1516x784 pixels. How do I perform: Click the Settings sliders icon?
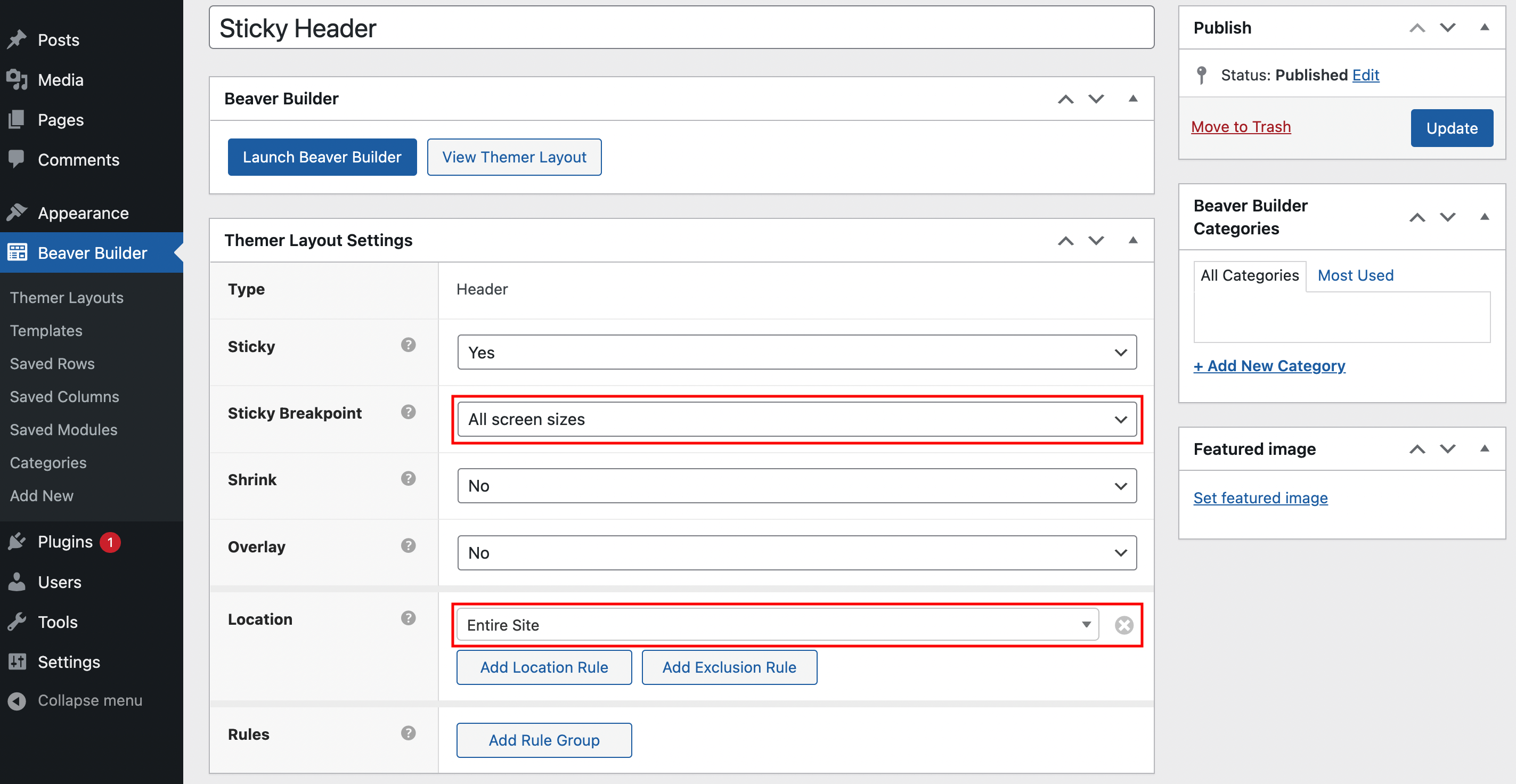click(17, 661)
